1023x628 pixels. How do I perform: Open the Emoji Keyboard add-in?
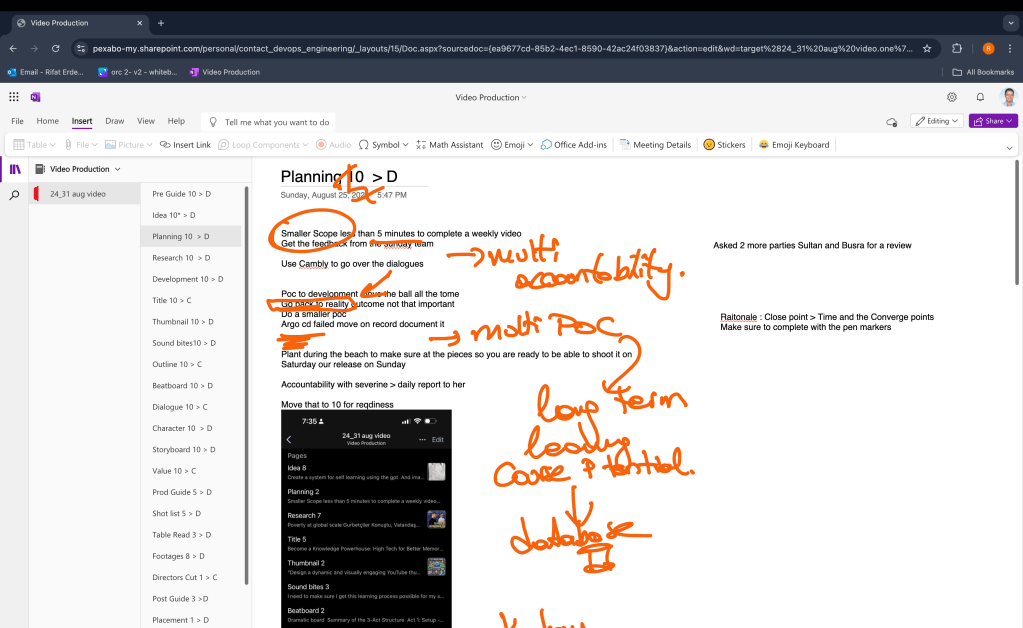pos(794,145)
